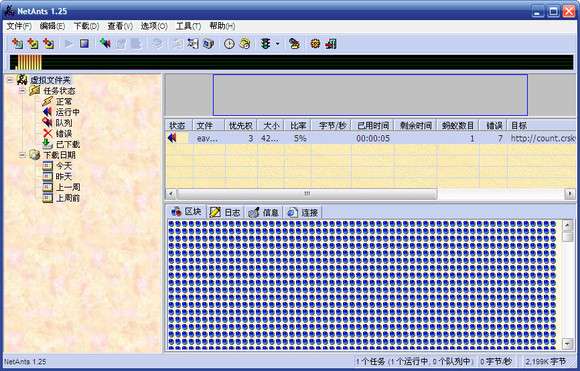
Task: Select 运行中 in the task tree
Action: click(x=67, y=112)
